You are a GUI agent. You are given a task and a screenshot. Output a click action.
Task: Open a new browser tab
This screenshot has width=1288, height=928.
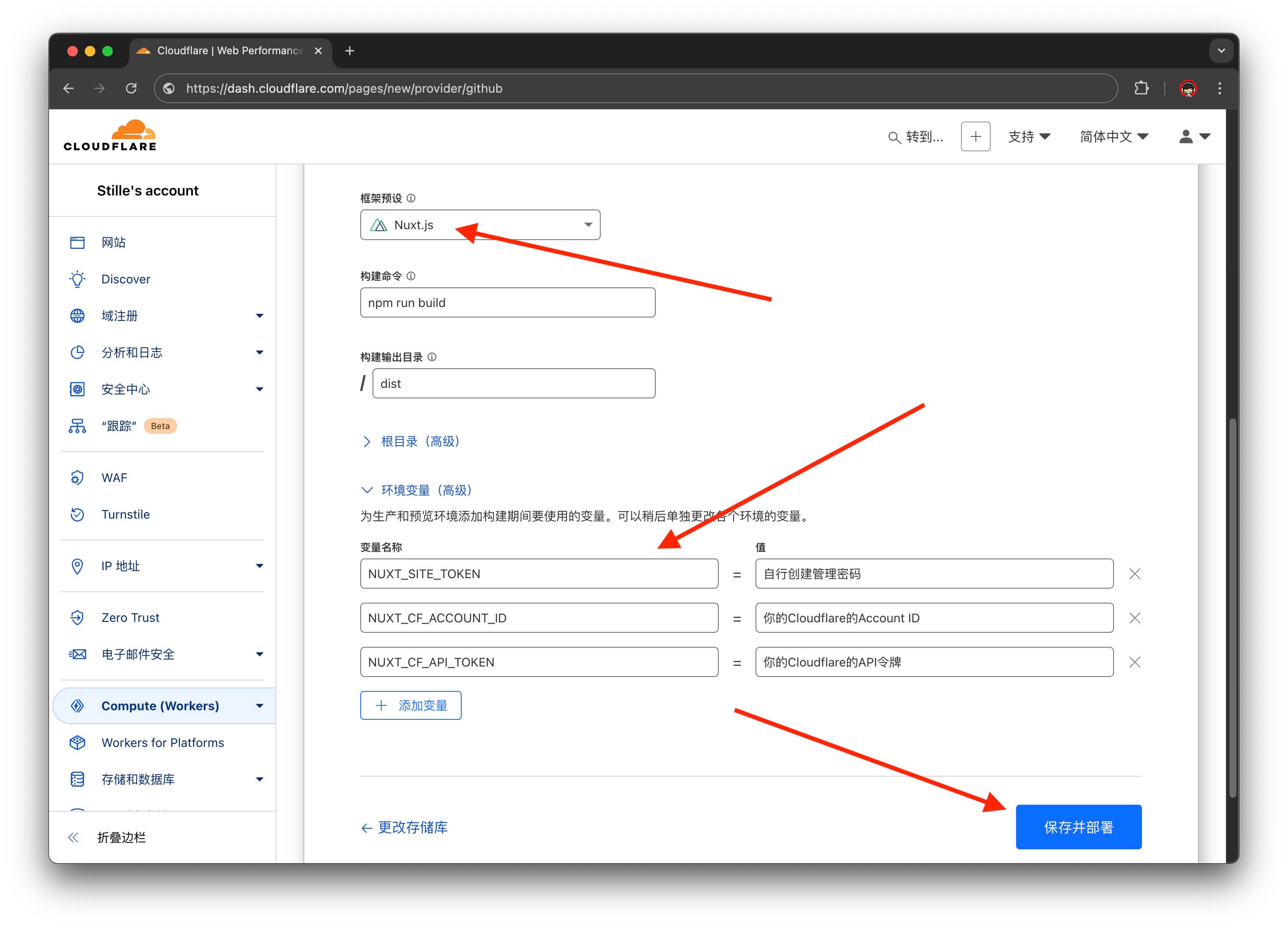350,51
